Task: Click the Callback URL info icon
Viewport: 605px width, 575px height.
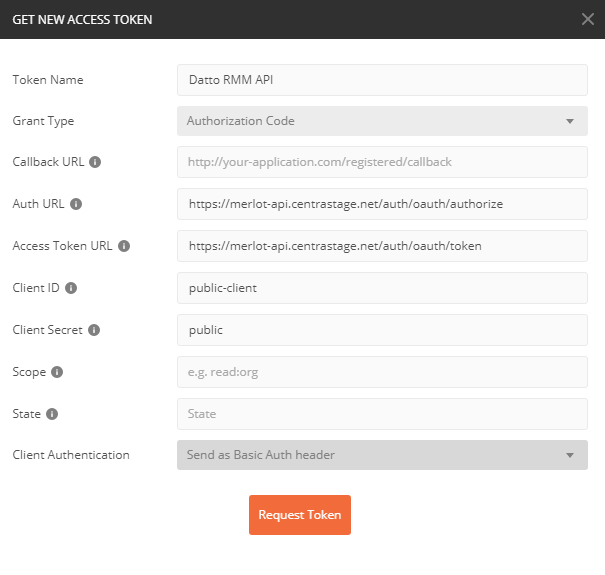Action: tap(95, 162)
